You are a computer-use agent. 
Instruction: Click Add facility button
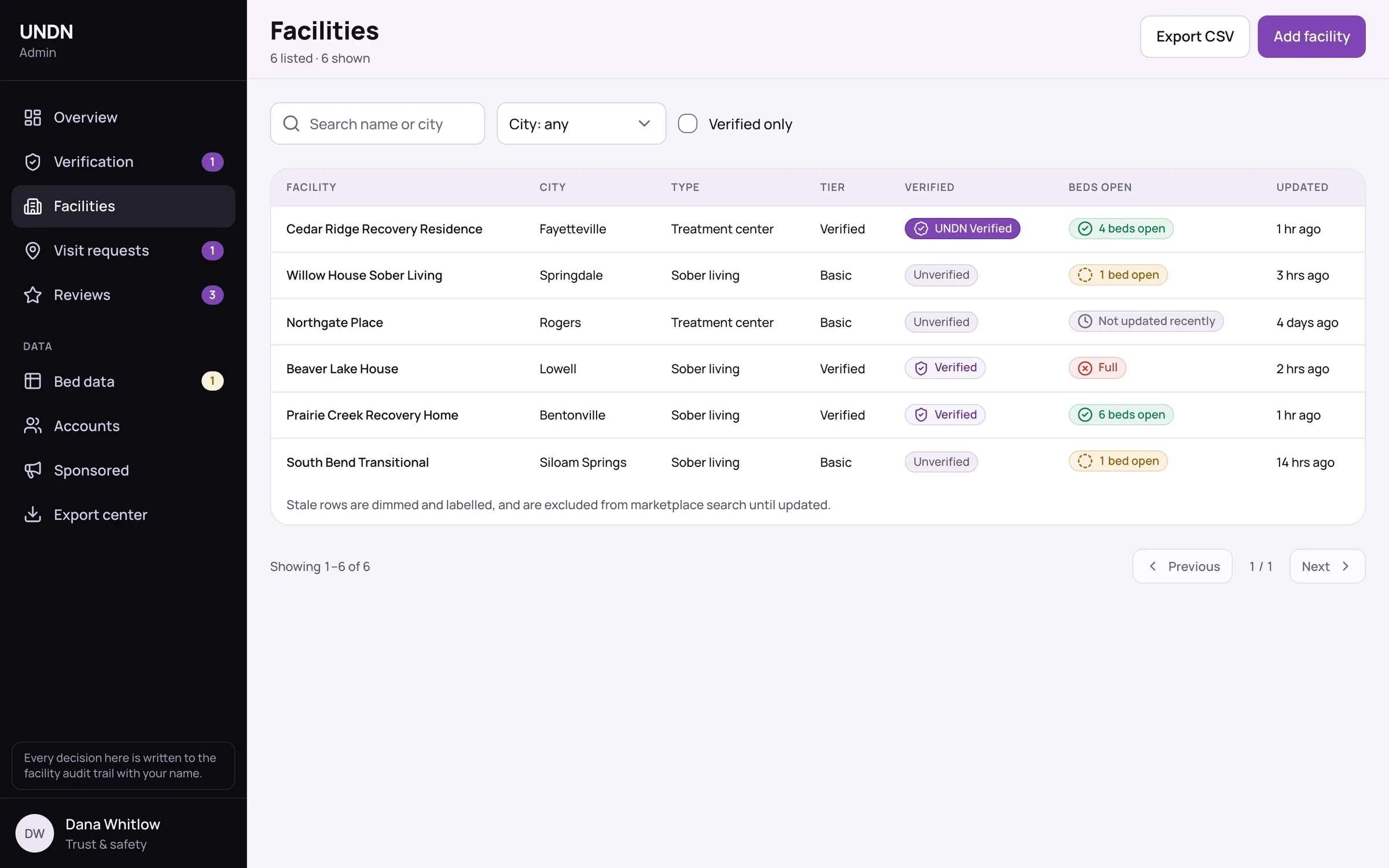pyautogui.click(x=1311, y=36)
